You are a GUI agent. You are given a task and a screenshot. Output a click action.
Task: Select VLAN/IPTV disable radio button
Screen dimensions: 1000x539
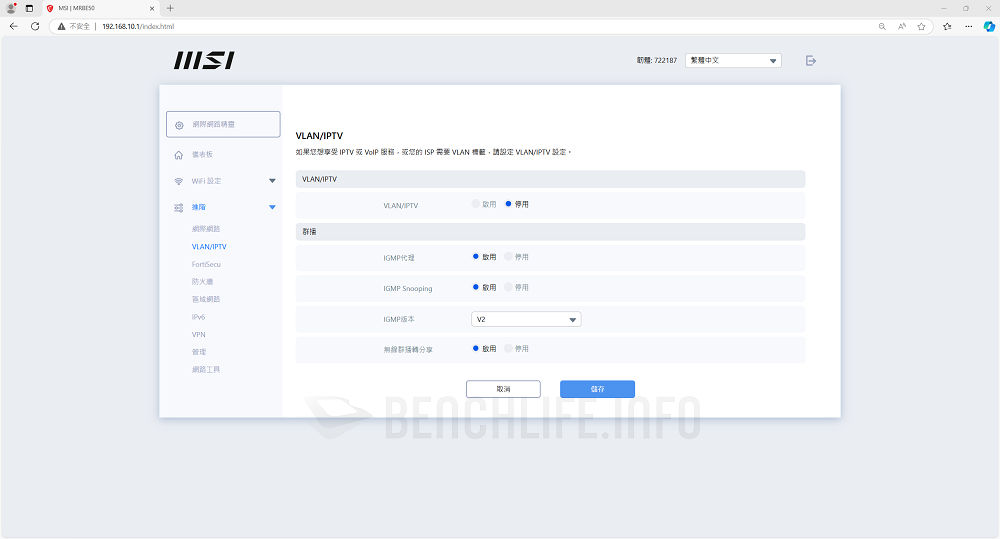coord(508,204)
